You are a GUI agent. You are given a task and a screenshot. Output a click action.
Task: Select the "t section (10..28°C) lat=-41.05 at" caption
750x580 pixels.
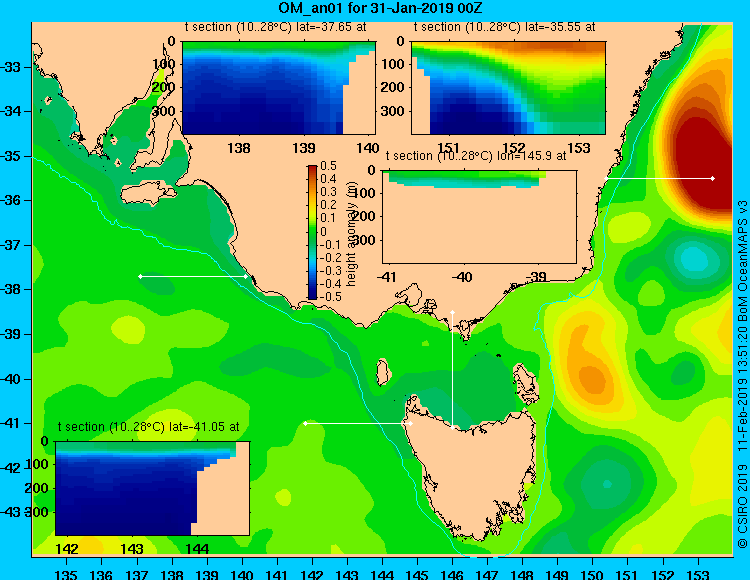(x=148, y=427)
